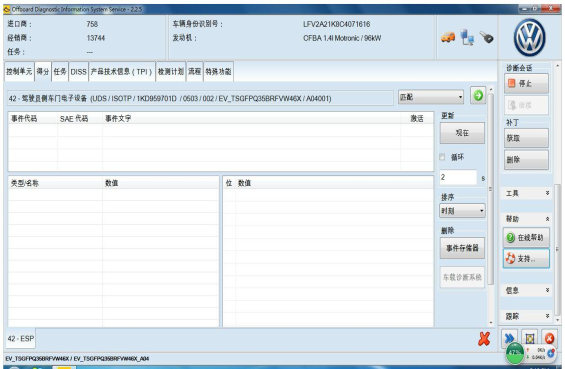565x369 pixels.
Task: Click the orange vehicle connection status icon
Action: tap(448, 37)
